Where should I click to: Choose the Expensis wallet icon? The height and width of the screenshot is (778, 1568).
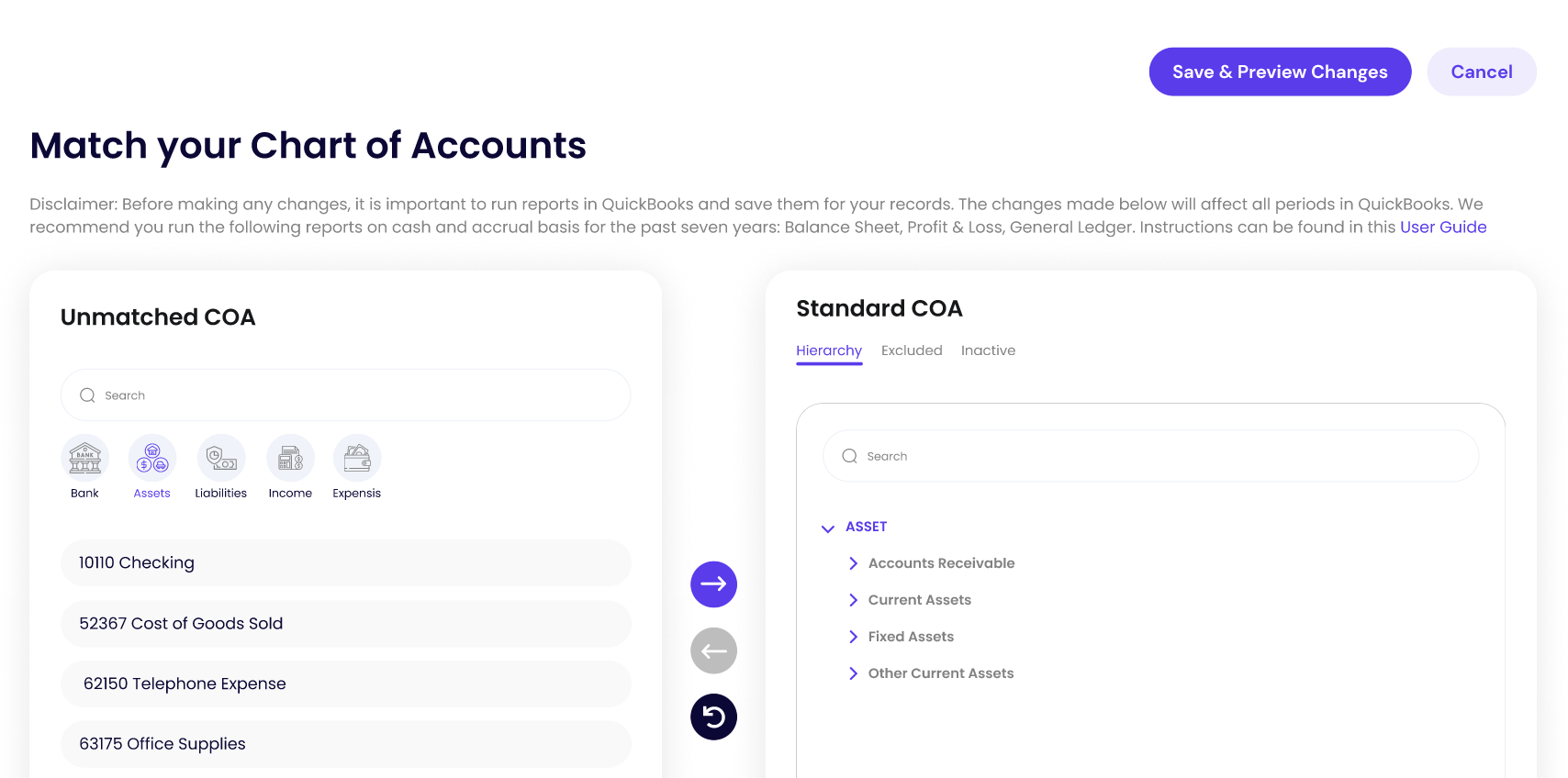click(357, 458)
